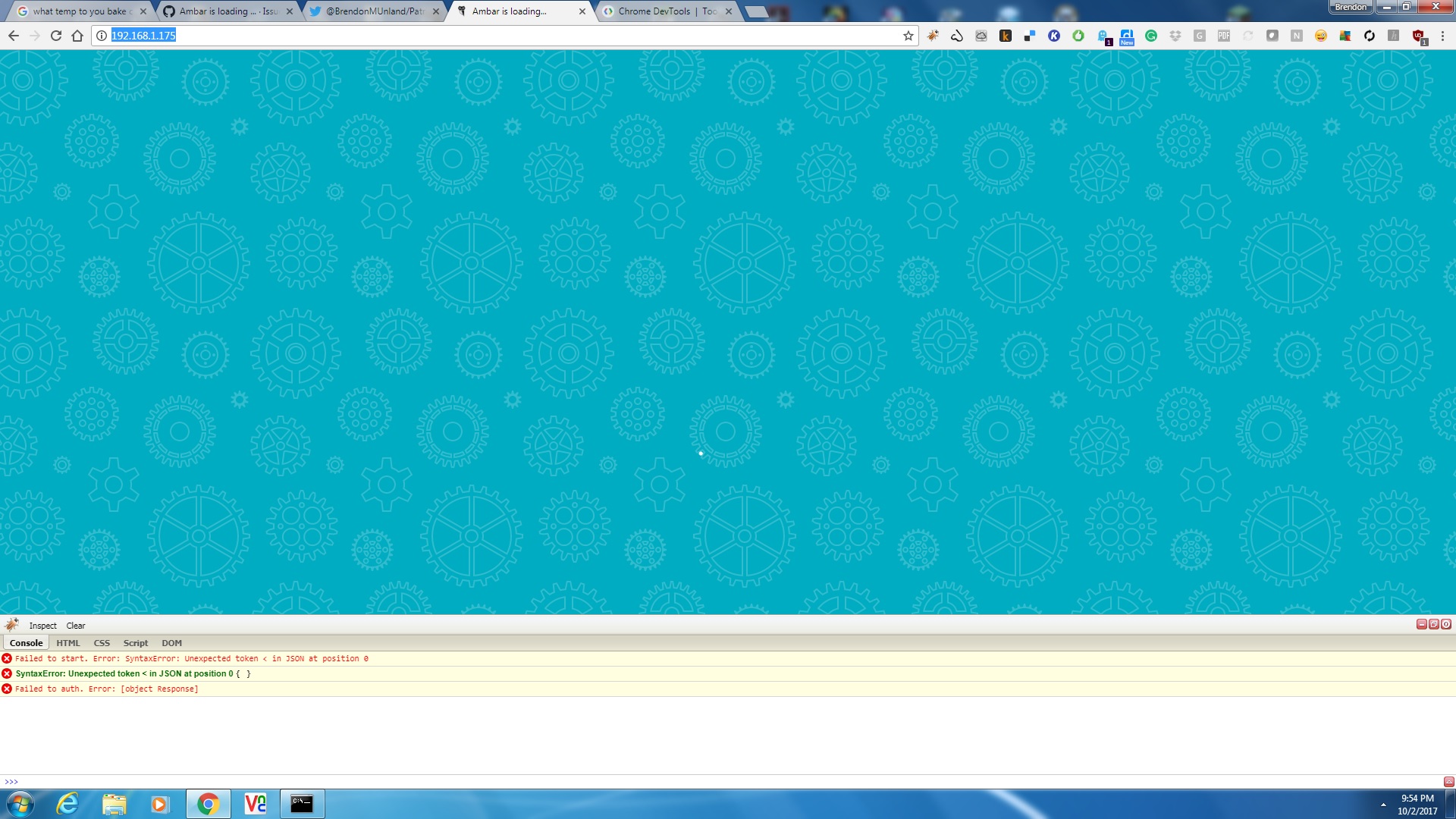Switch to the HTML tab in Firebug

point(67,643)
